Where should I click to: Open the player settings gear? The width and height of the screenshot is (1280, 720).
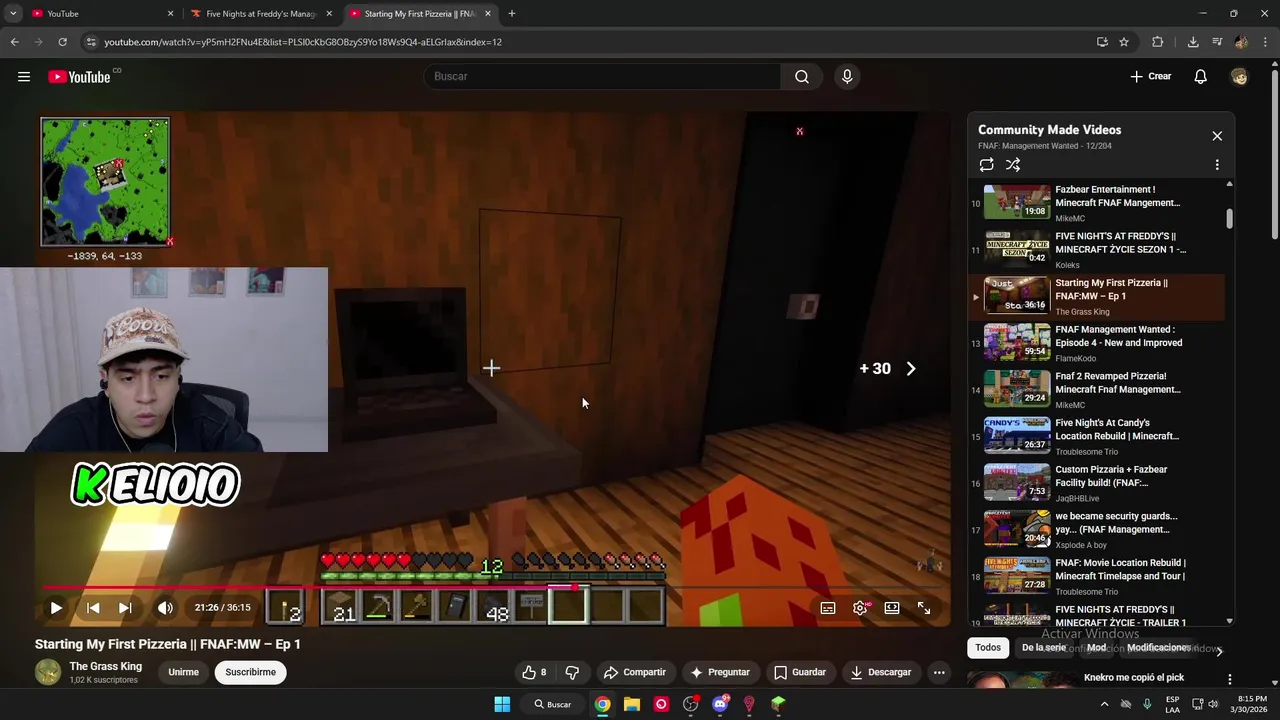[860, 607]
